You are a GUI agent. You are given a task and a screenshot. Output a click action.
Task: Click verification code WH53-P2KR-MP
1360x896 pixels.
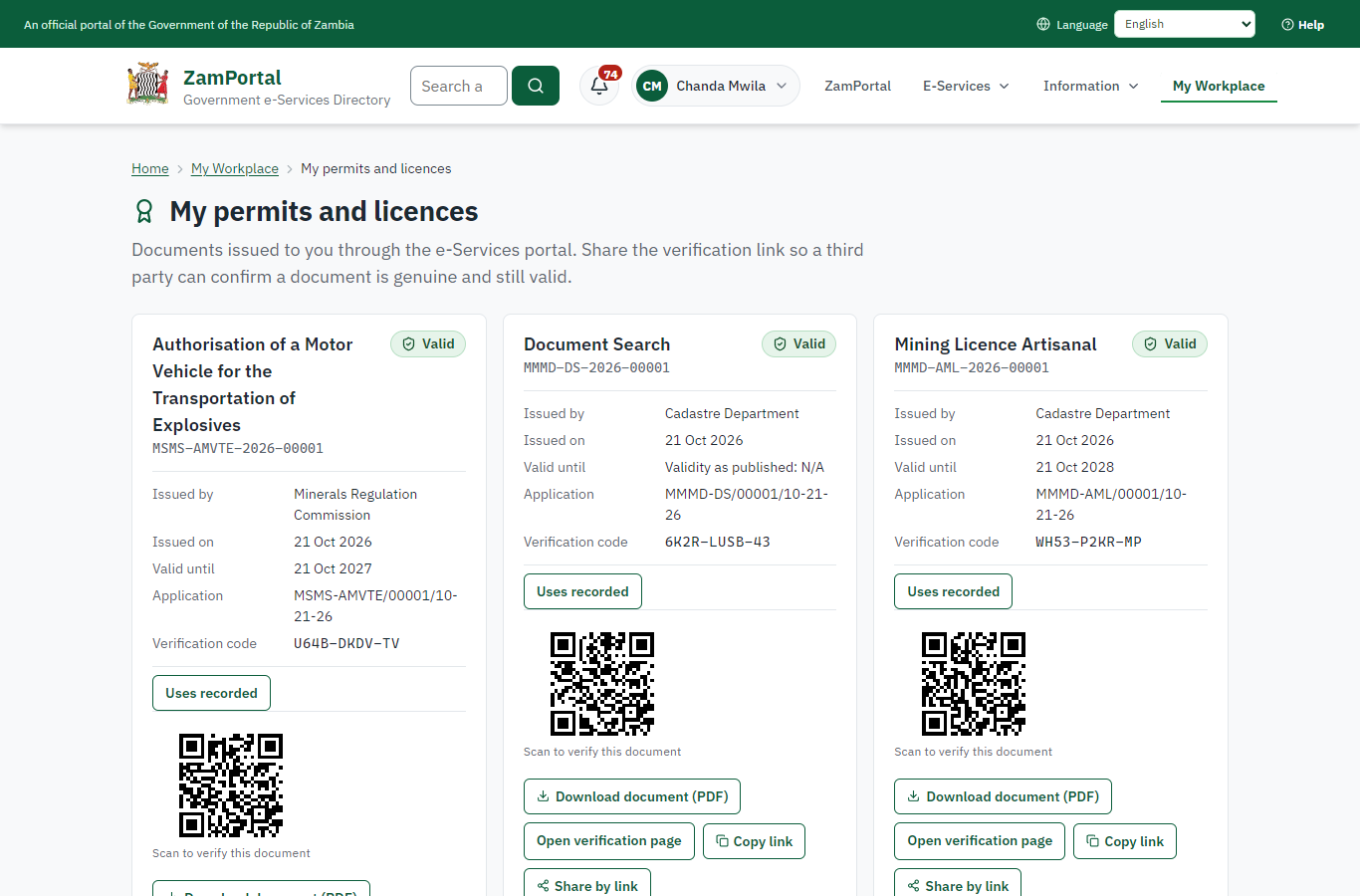click(x=1088, y=543)
